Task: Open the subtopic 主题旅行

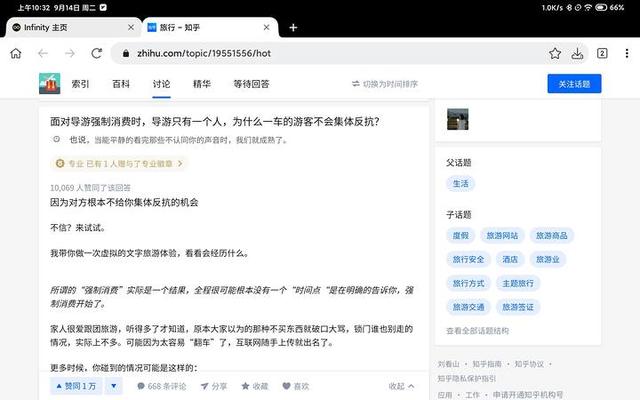Action: (518, 283)
